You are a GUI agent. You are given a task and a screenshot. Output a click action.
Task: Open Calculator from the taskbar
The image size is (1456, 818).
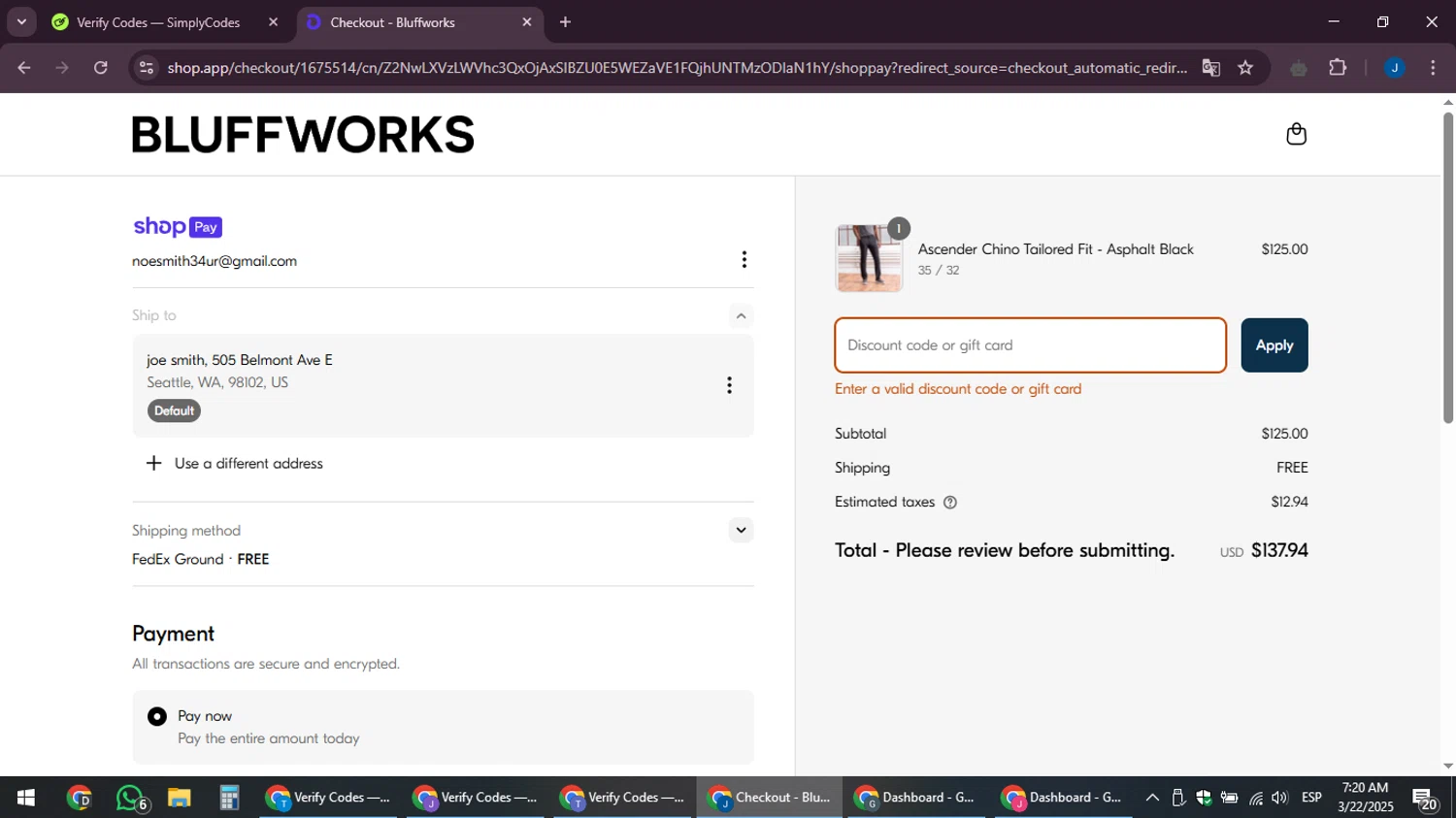[x=229, y=798]
